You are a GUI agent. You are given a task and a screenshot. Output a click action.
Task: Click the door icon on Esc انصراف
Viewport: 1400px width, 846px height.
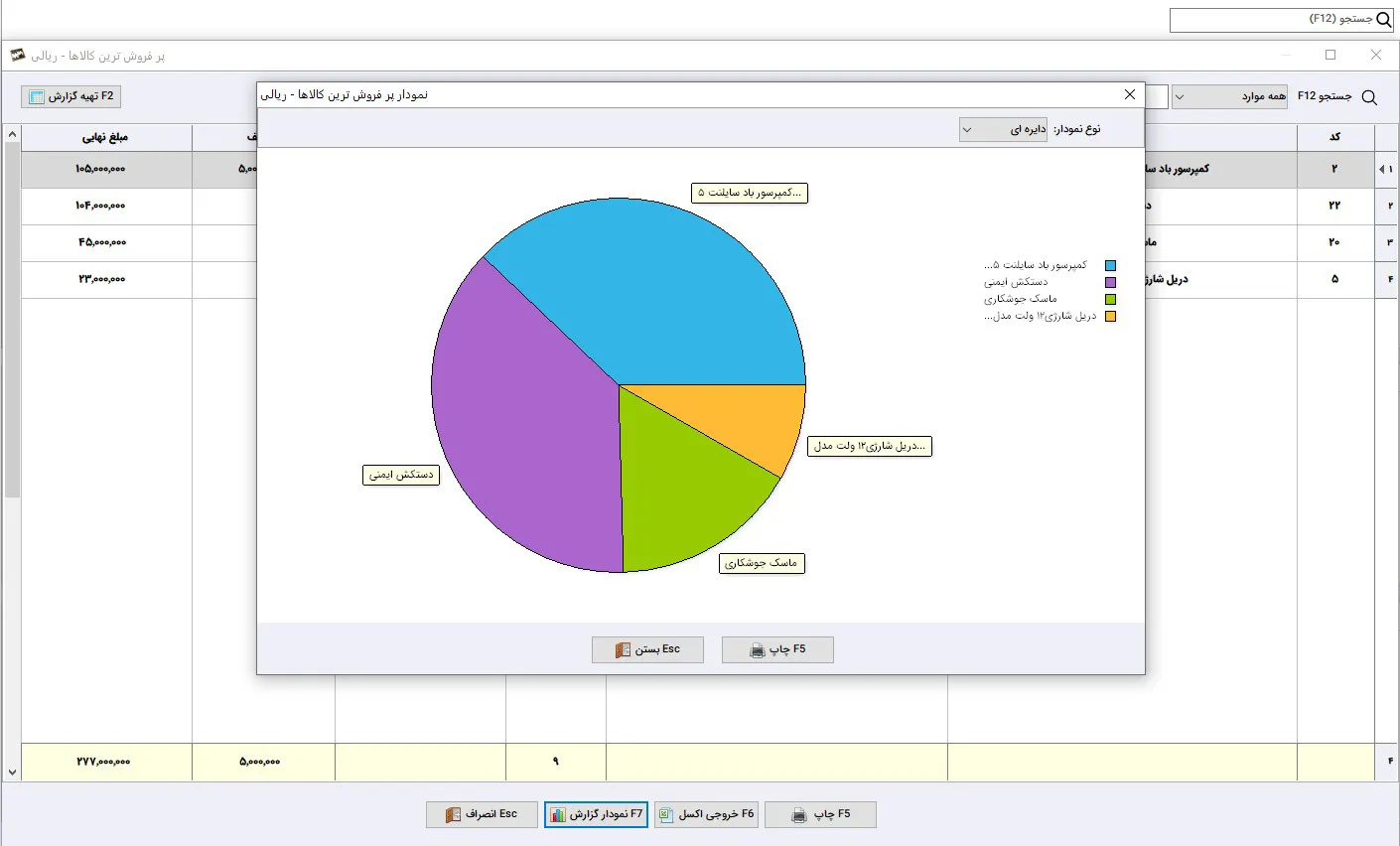(x=454, y=814)
